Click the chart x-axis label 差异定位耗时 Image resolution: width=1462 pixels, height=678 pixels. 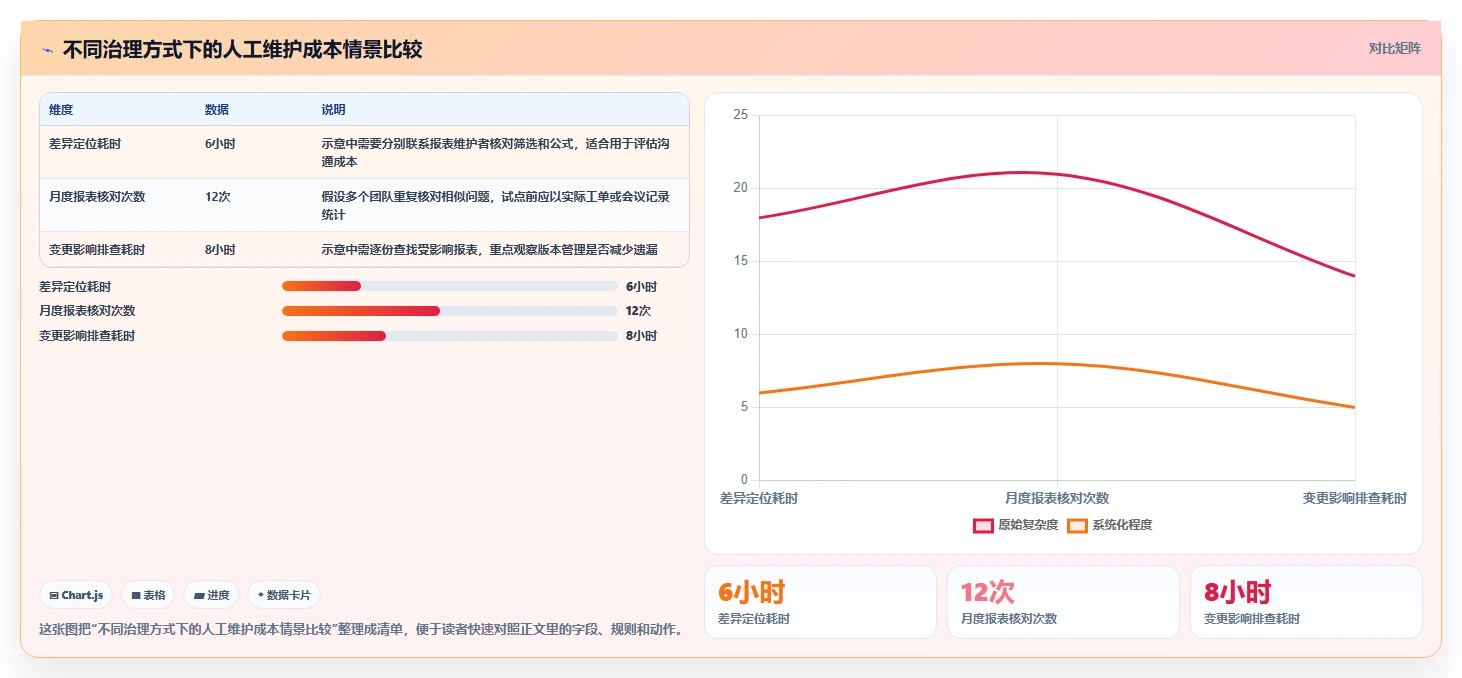(759, 498)
